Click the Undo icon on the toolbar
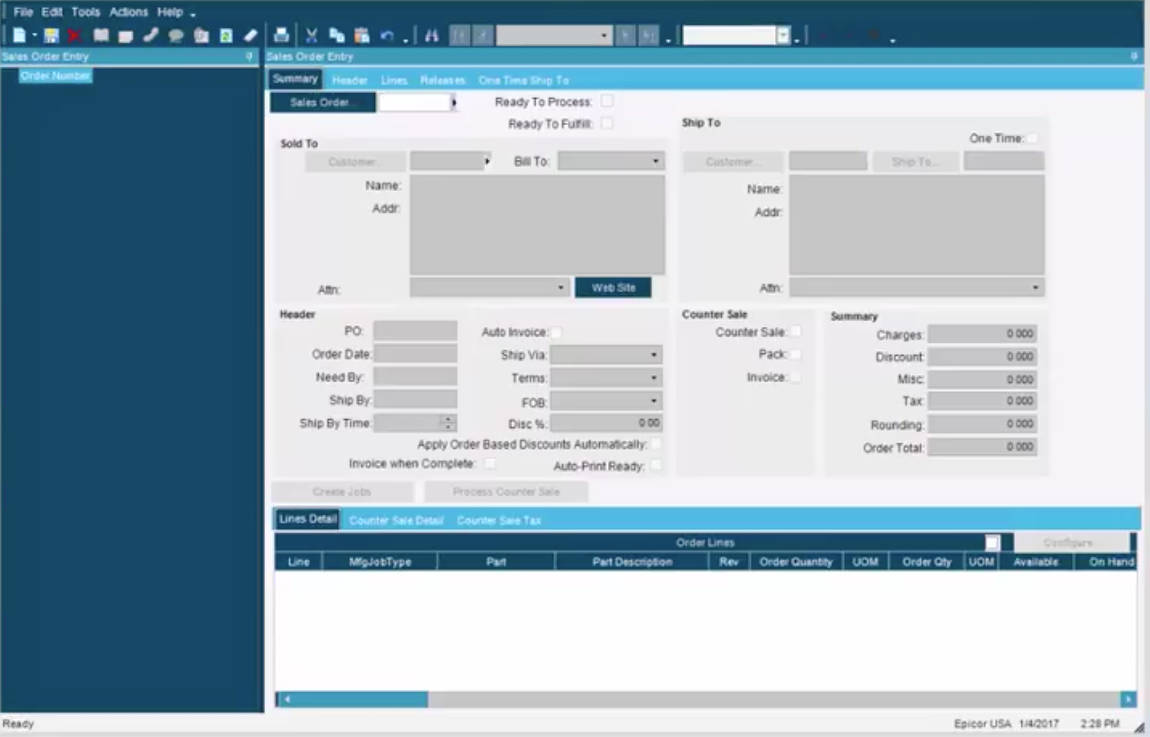This screenshot has height=737, width=1150. tap(384, 33)
